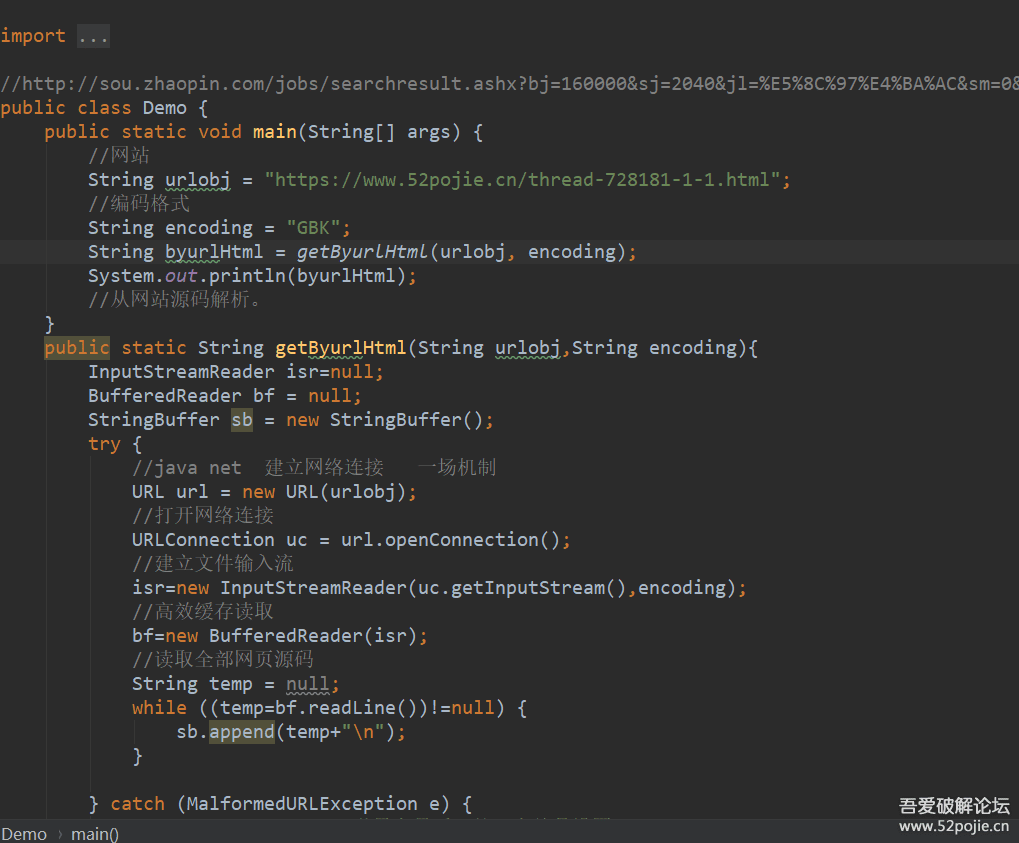Select the highlighted append method call
Screen dimensions: 1019x843
240,731
